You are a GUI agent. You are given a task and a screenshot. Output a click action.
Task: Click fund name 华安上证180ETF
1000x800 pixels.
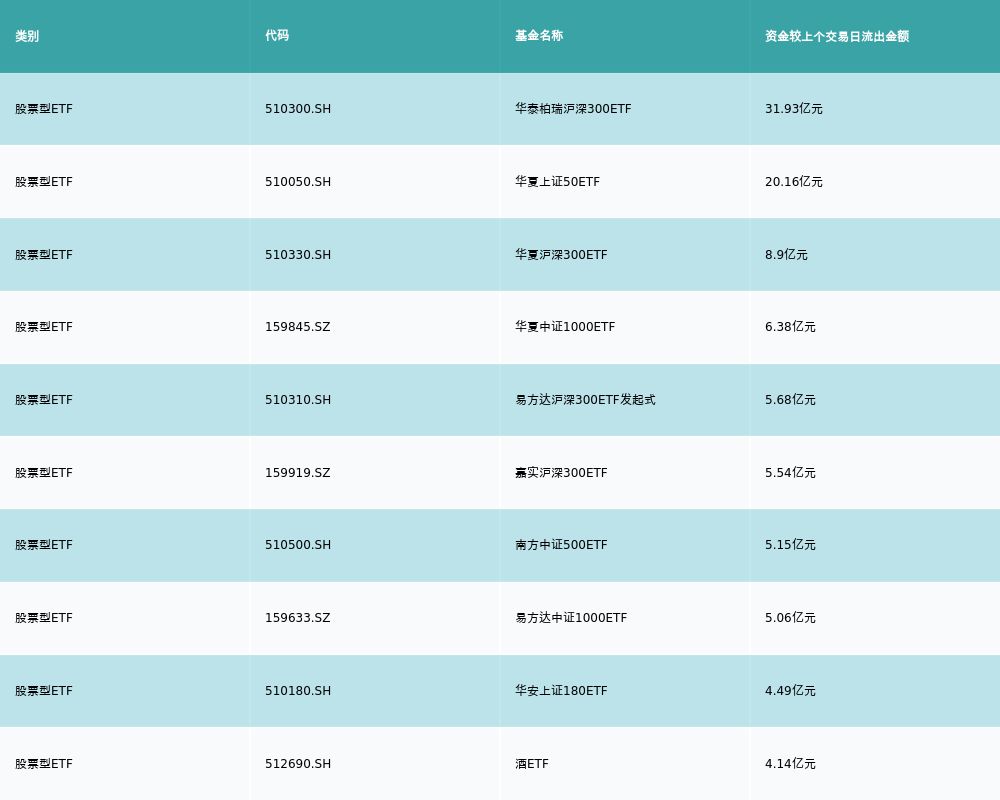tap(561, 691)
